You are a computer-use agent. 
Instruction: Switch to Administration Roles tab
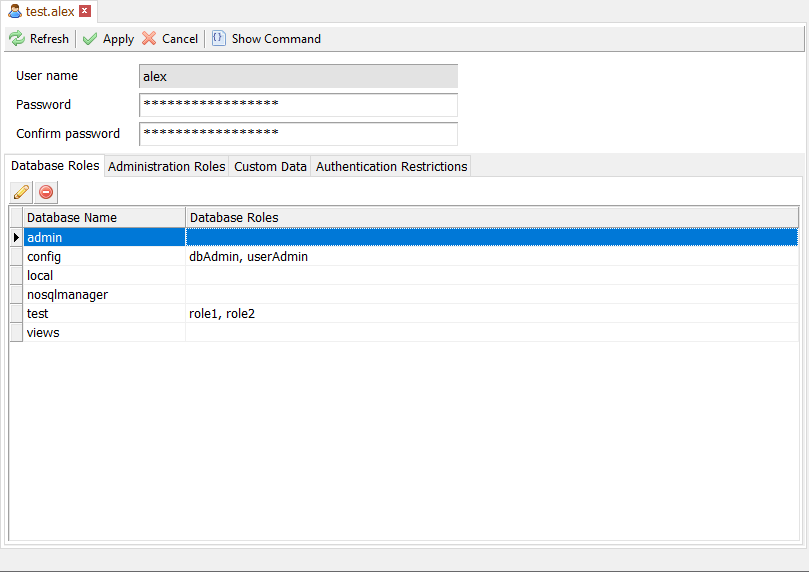pyautogui.click(x=166, y=166)
